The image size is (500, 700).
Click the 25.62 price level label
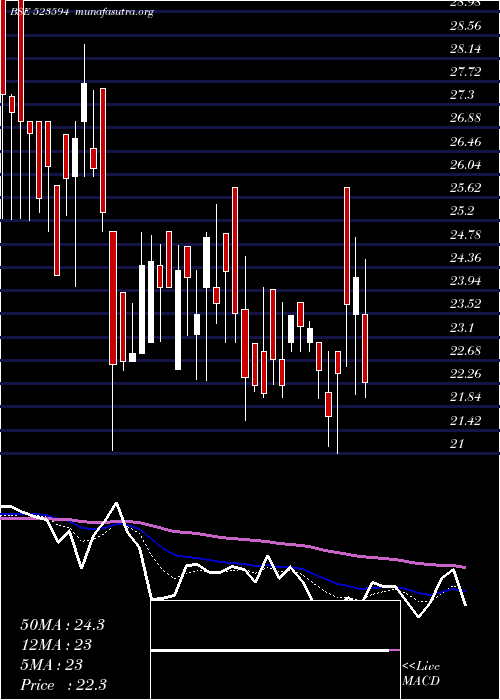(x=466, y=188)
